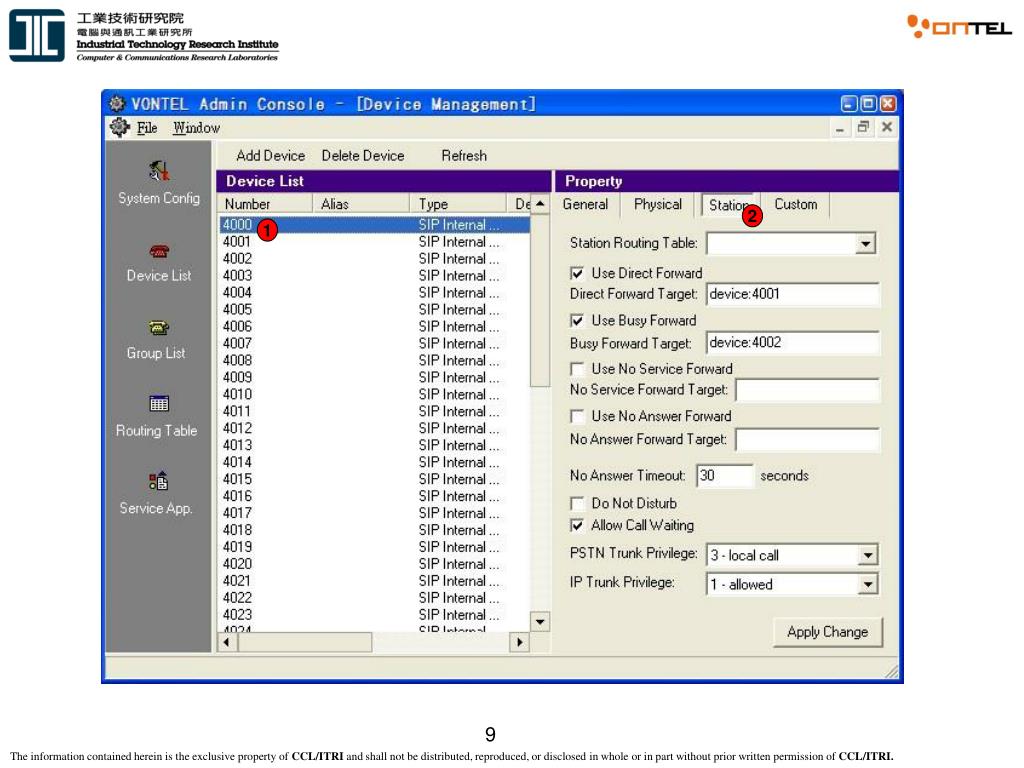
Task: Click Delete Device
Action: (362, 155)
